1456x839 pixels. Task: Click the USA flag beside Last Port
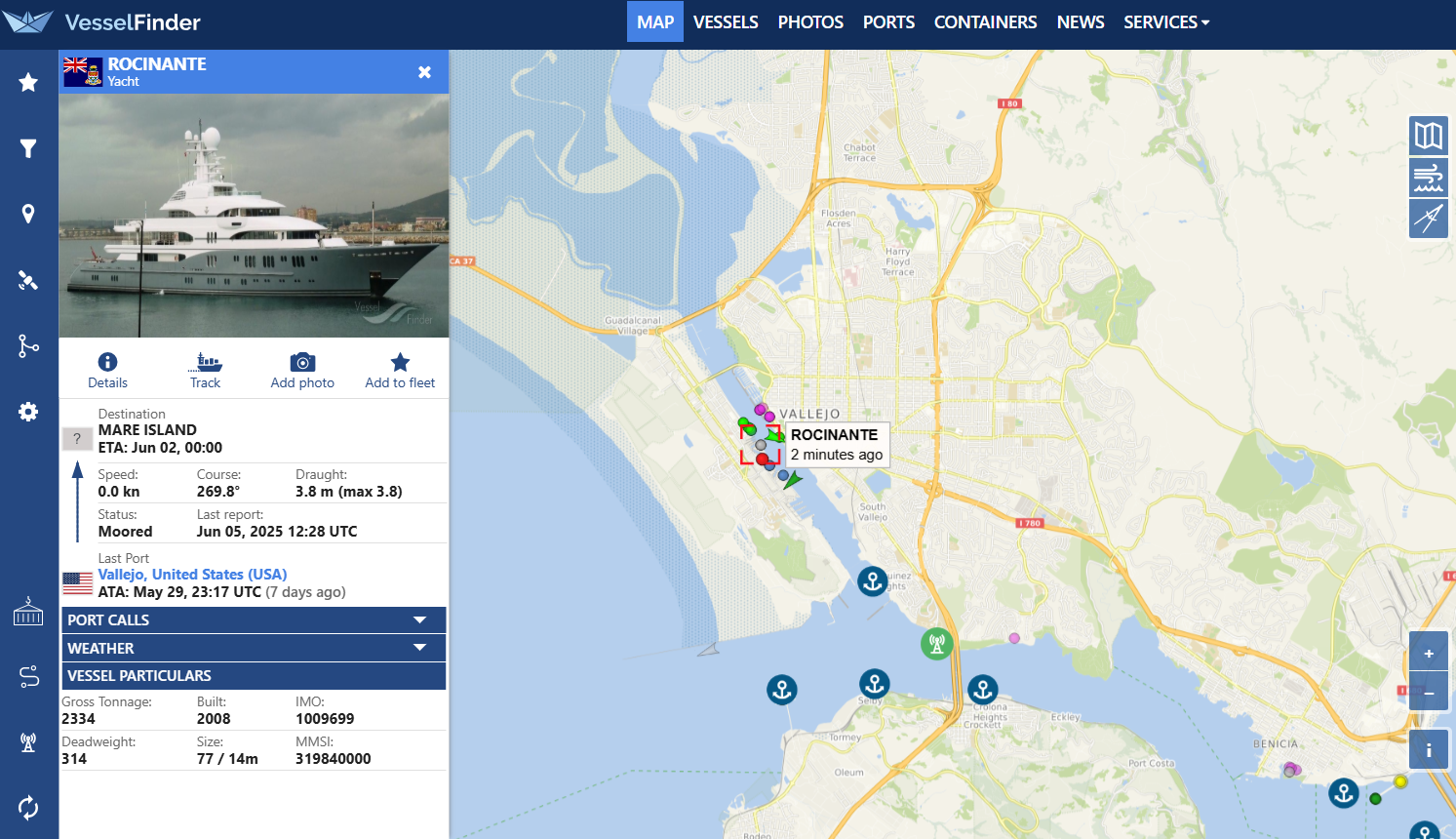click(x=77, y=583)
